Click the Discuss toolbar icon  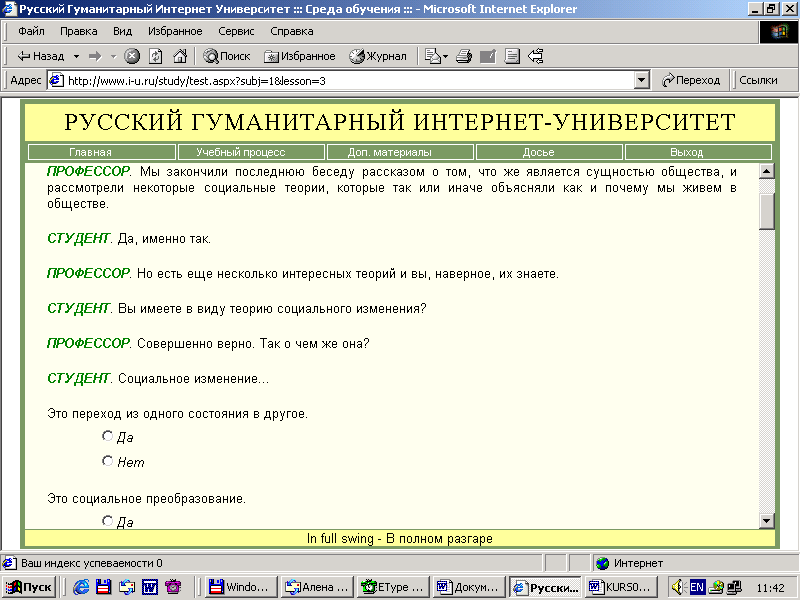click(512, 56)
